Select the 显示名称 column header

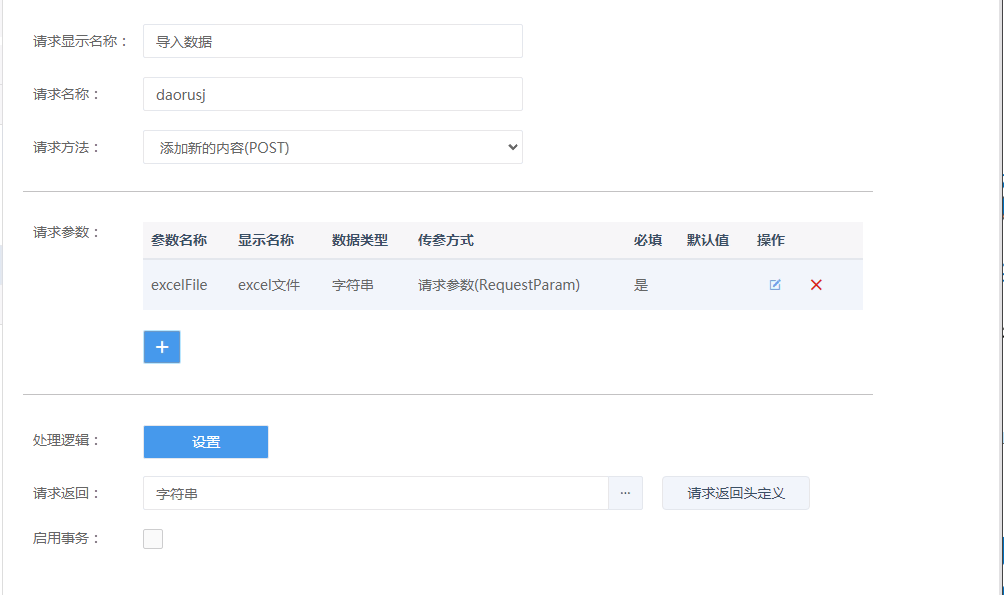click(x=266, y=240)
